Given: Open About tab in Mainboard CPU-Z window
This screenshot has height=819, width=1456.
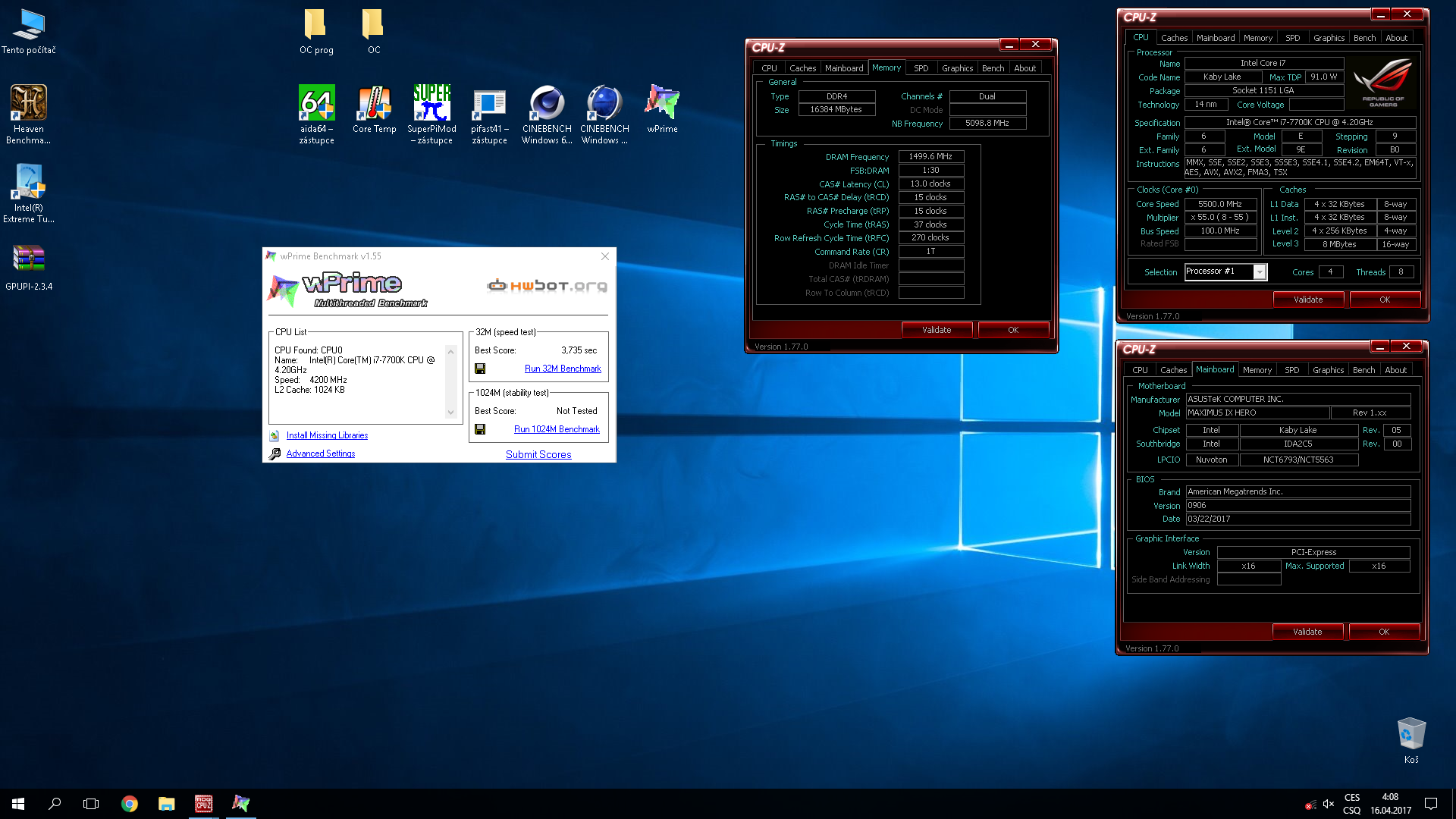Looking at the screenshot, I should pyautogui.click(x=1395, y=370).
